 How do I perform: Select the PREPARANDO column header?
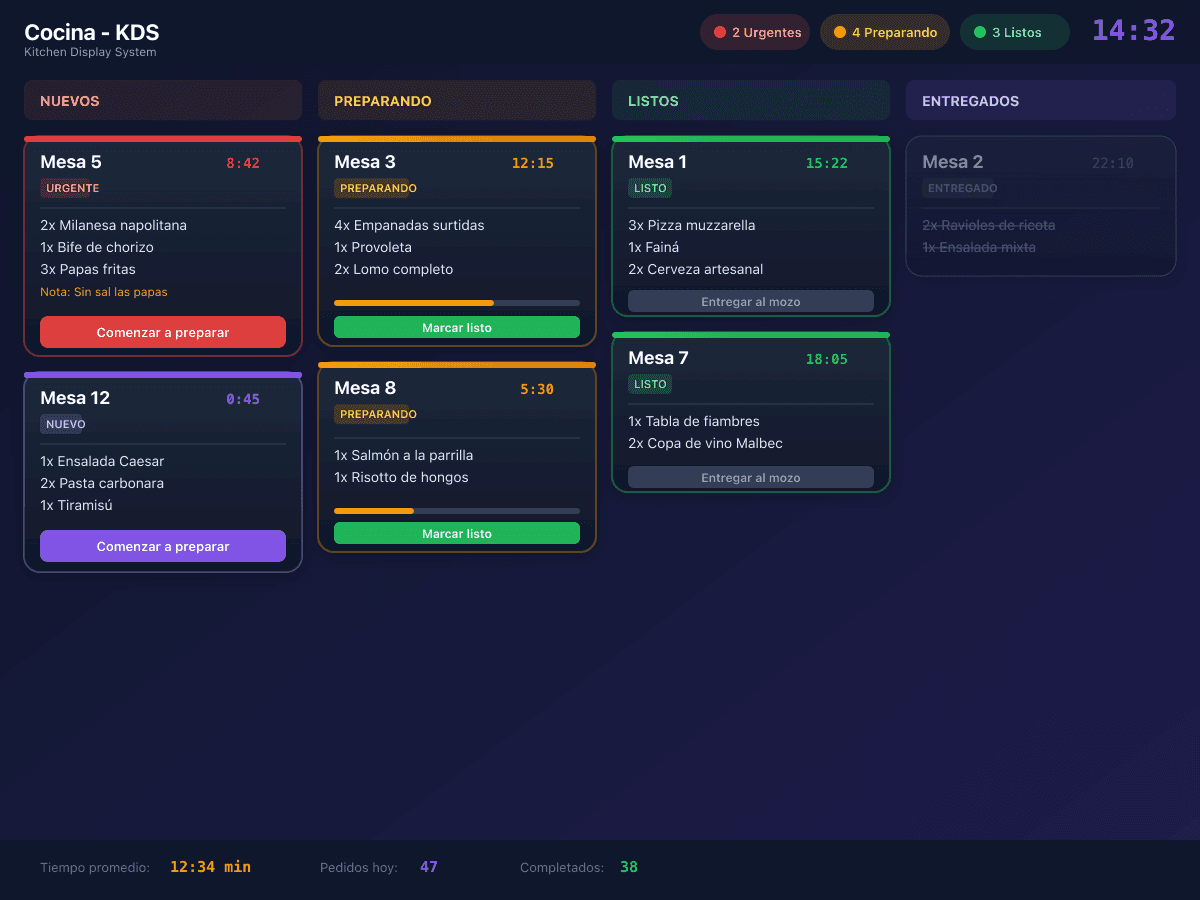[457, 100]
